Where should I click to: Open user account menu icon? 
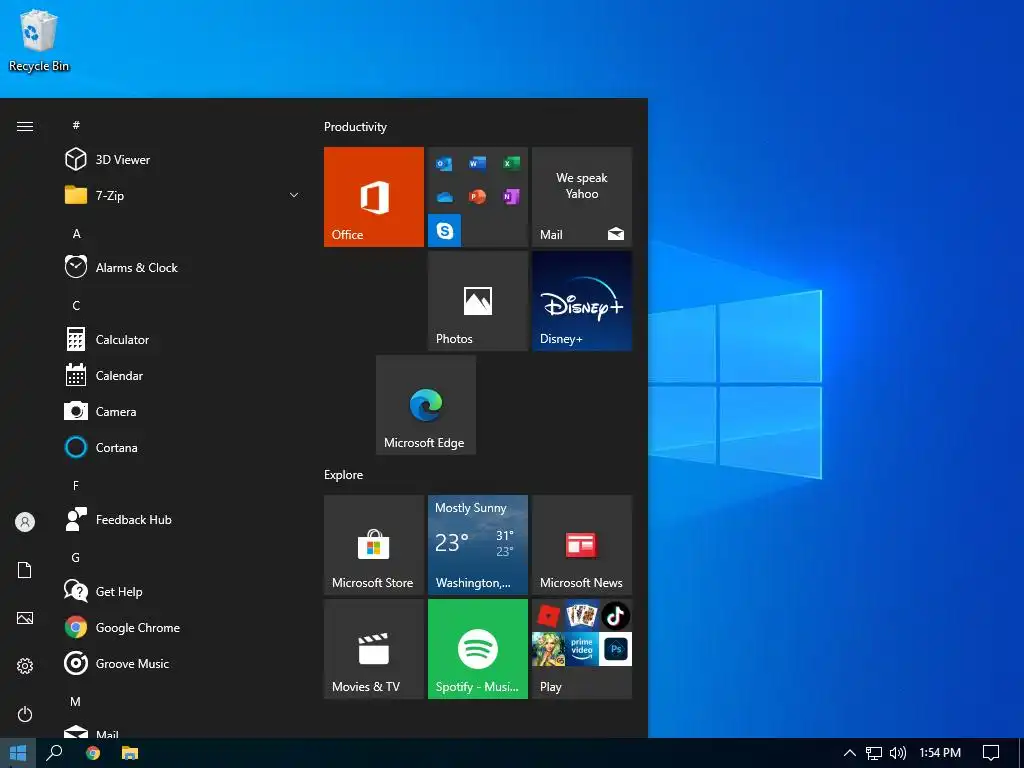(x=25, y=522)
